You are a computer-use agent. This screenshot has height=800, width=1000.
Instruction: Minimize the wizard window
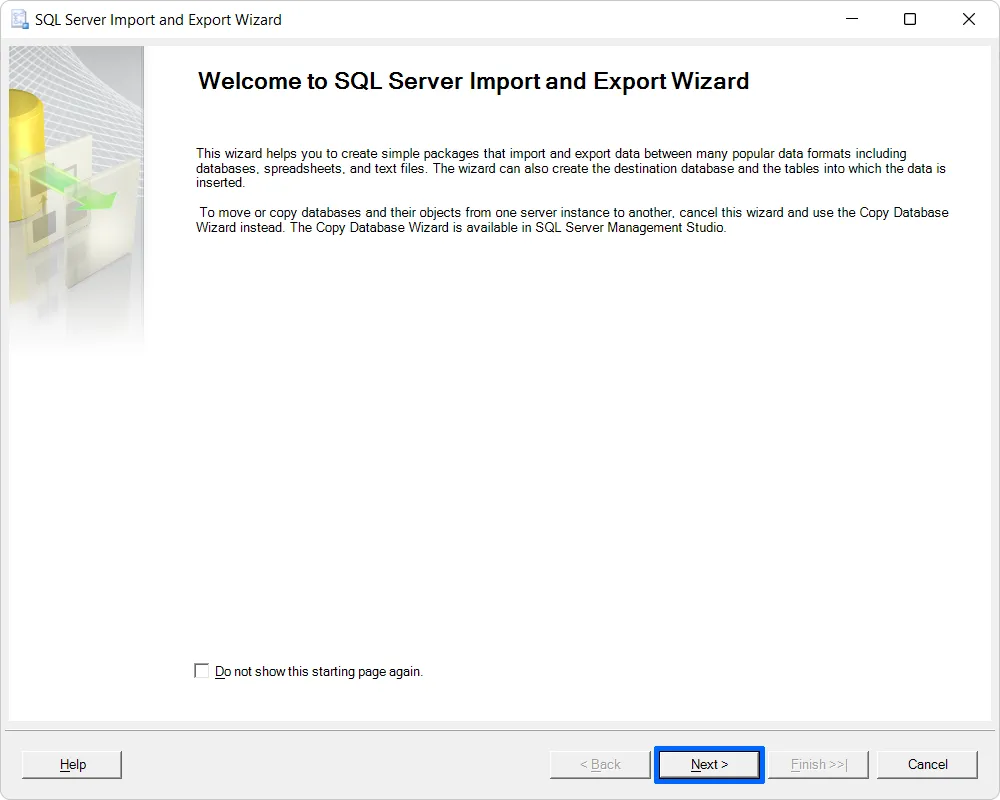click(851, 19)
